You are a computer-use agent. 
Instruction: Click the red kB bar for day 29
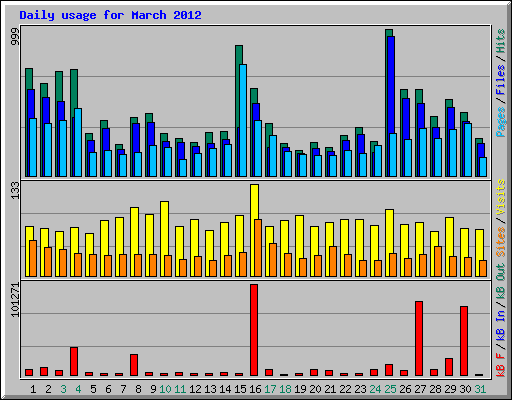coord(449,367)
